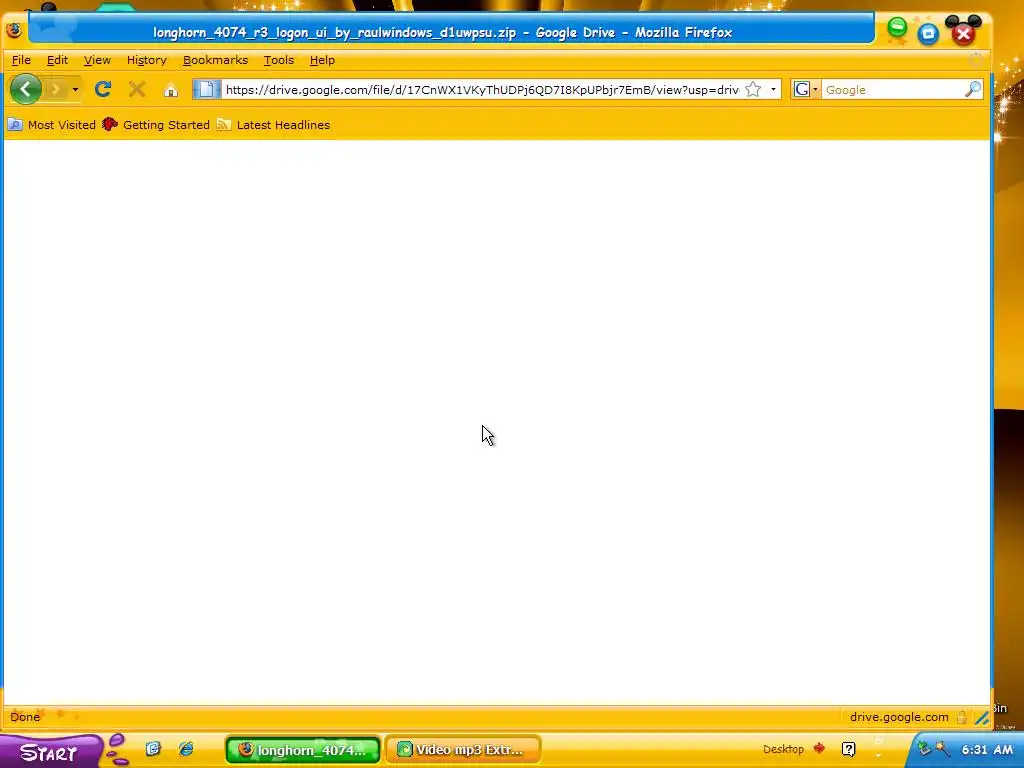Maximize Firefox with the blue button
The height and width of the screenshot is (768, 1024).
point(928,33)
